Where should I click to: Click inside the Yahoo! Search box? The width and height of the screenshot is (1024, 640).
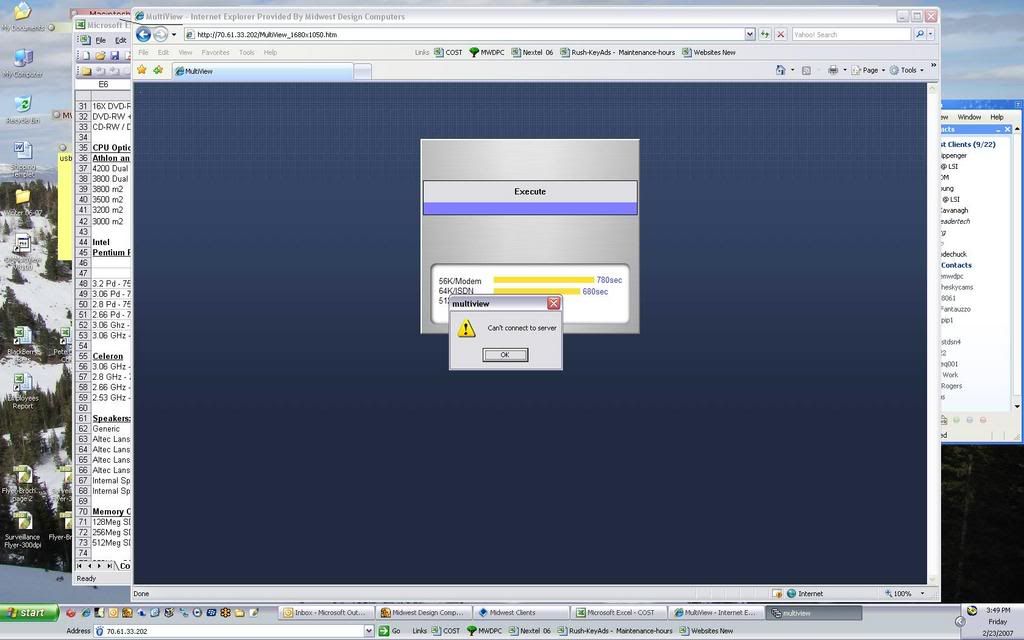point(851,35)
